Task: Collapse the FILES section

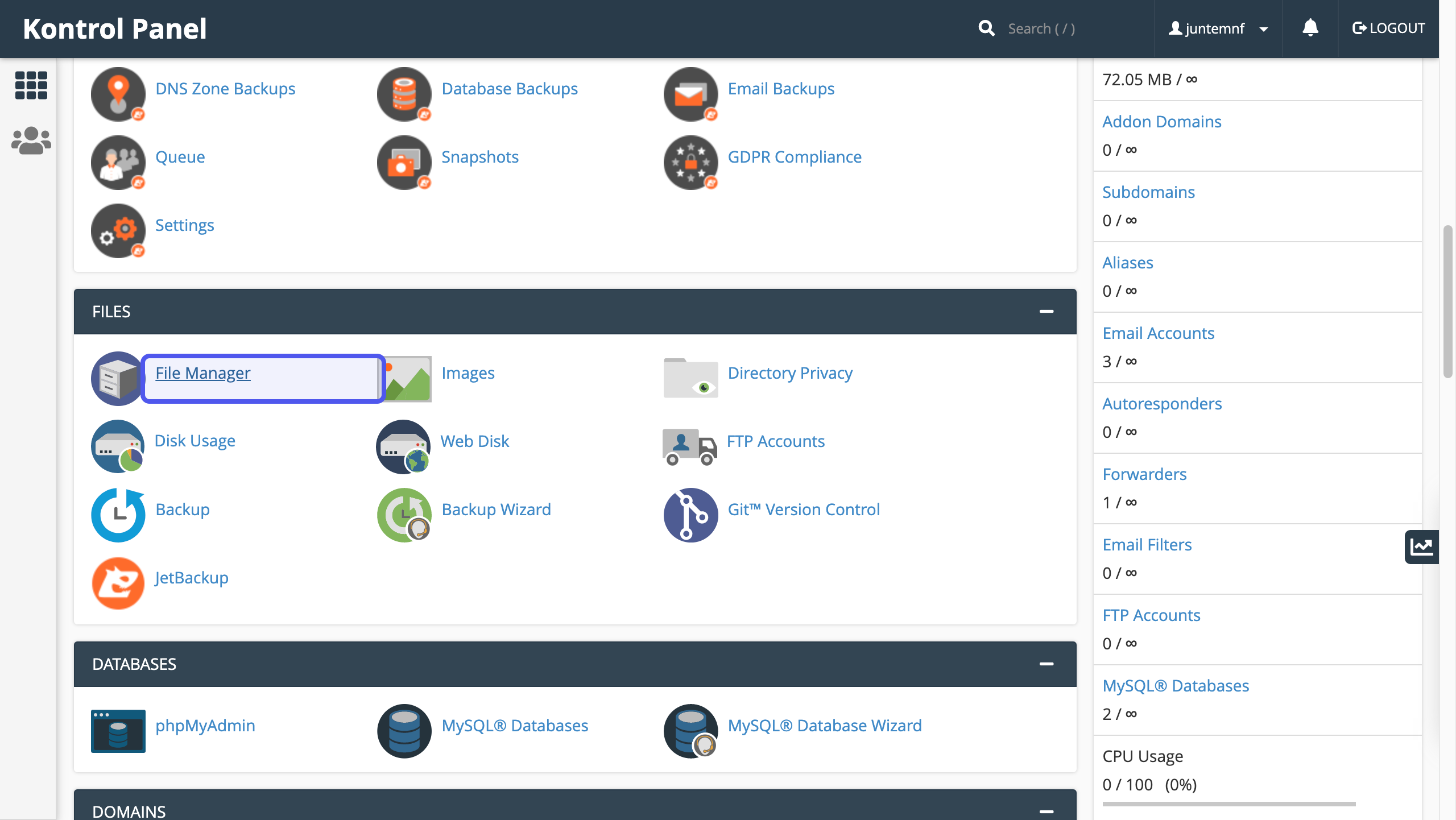Action: pyautogui.click(x=1046, y=311)
